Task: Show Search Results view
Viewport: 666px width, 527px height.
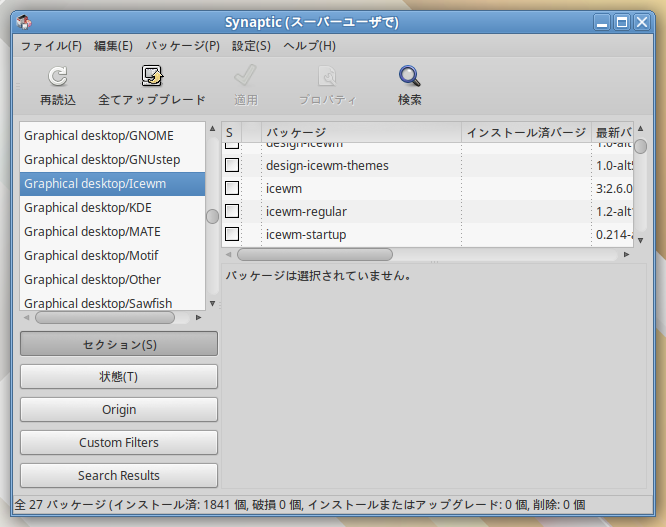Action: [x=119, y=475]
